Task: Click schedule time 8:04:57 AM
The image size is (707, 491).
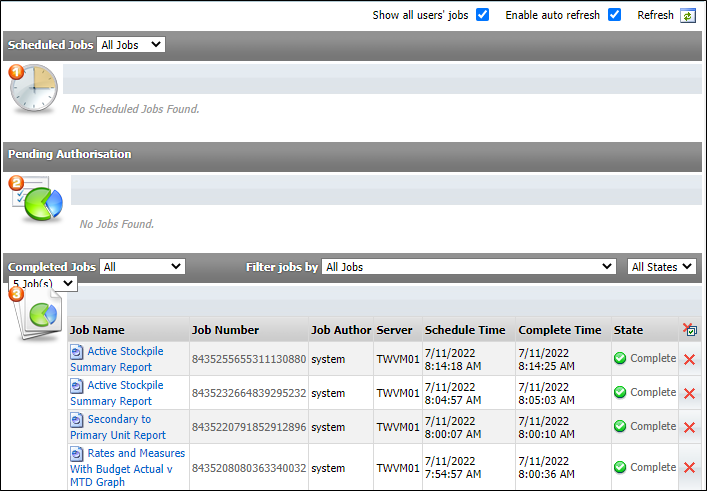Action: 453,400
